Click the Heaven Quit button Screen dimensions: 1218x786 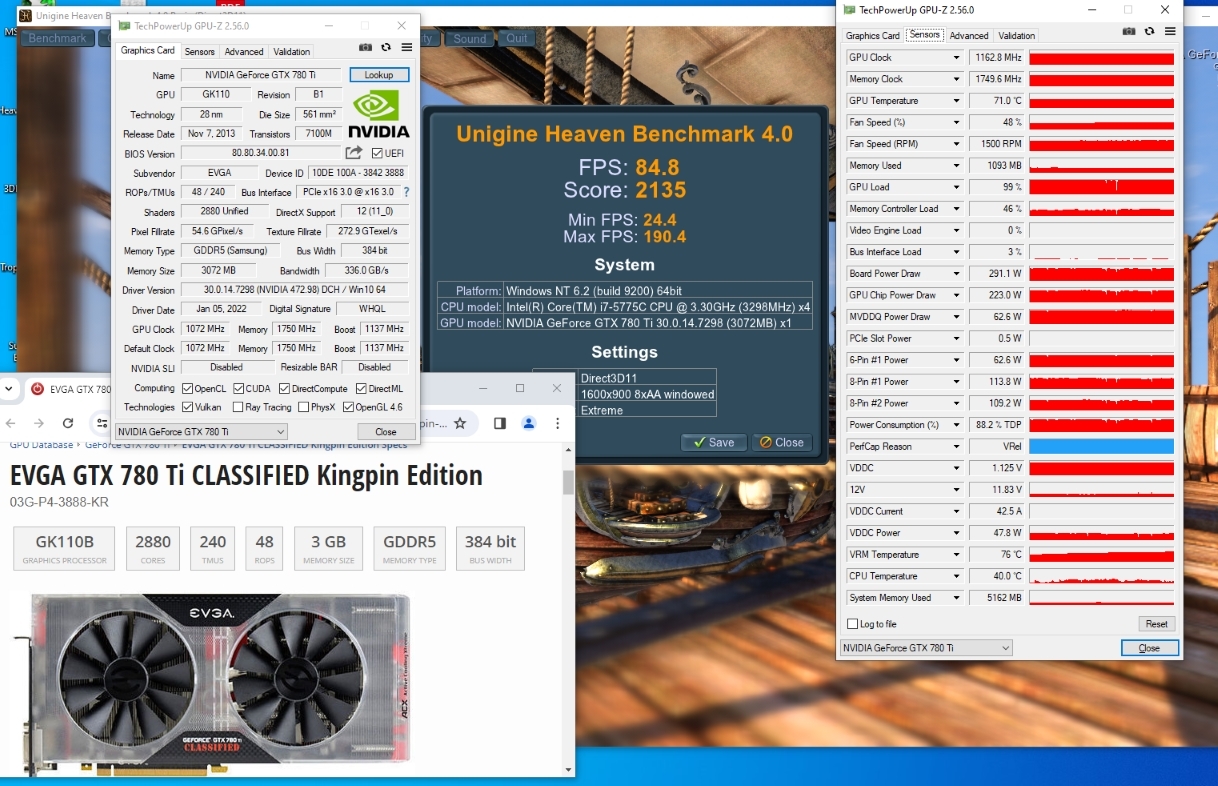(516, 39)
